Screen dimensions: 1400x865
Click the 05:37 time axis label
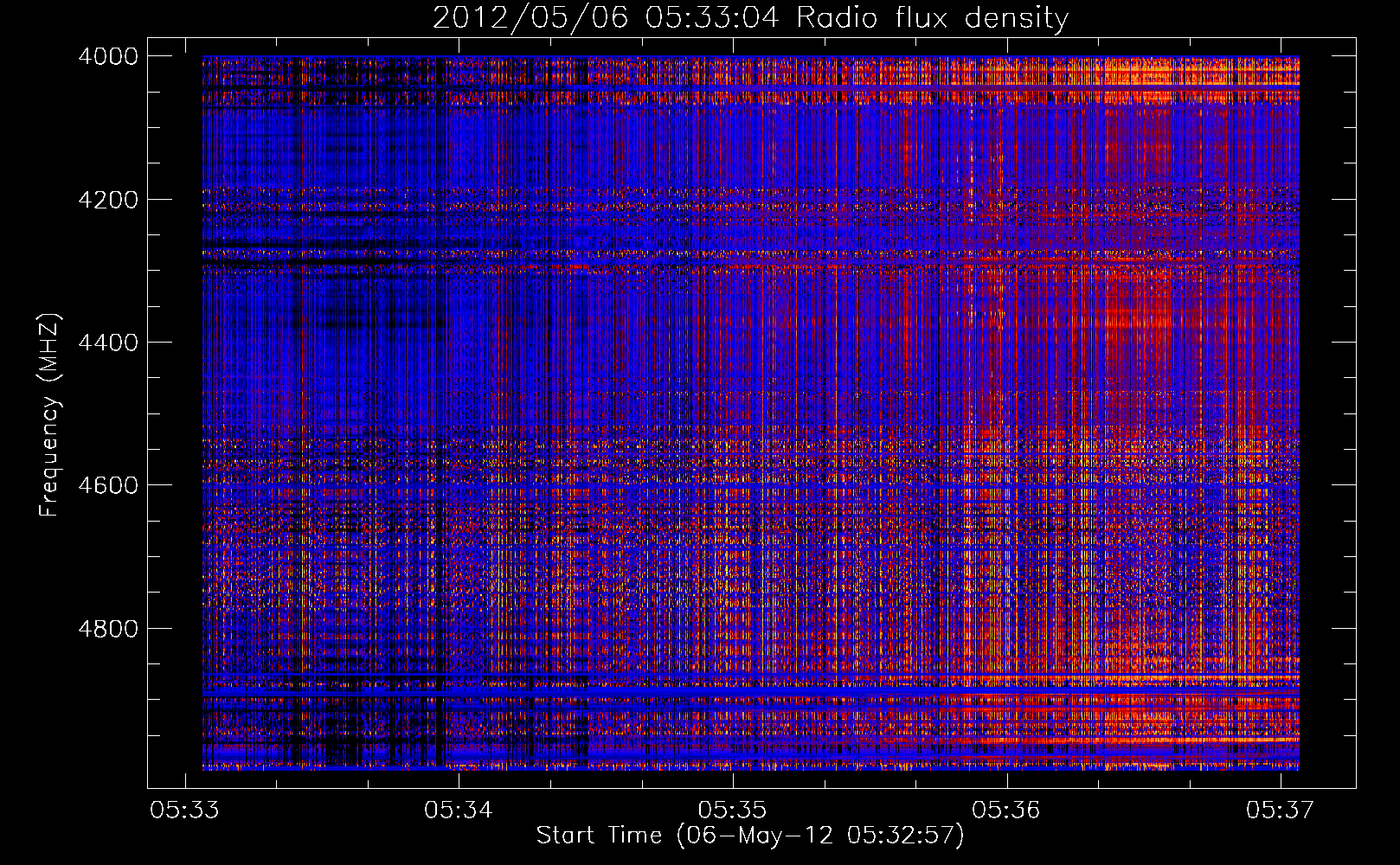[x=1281, y=810]
